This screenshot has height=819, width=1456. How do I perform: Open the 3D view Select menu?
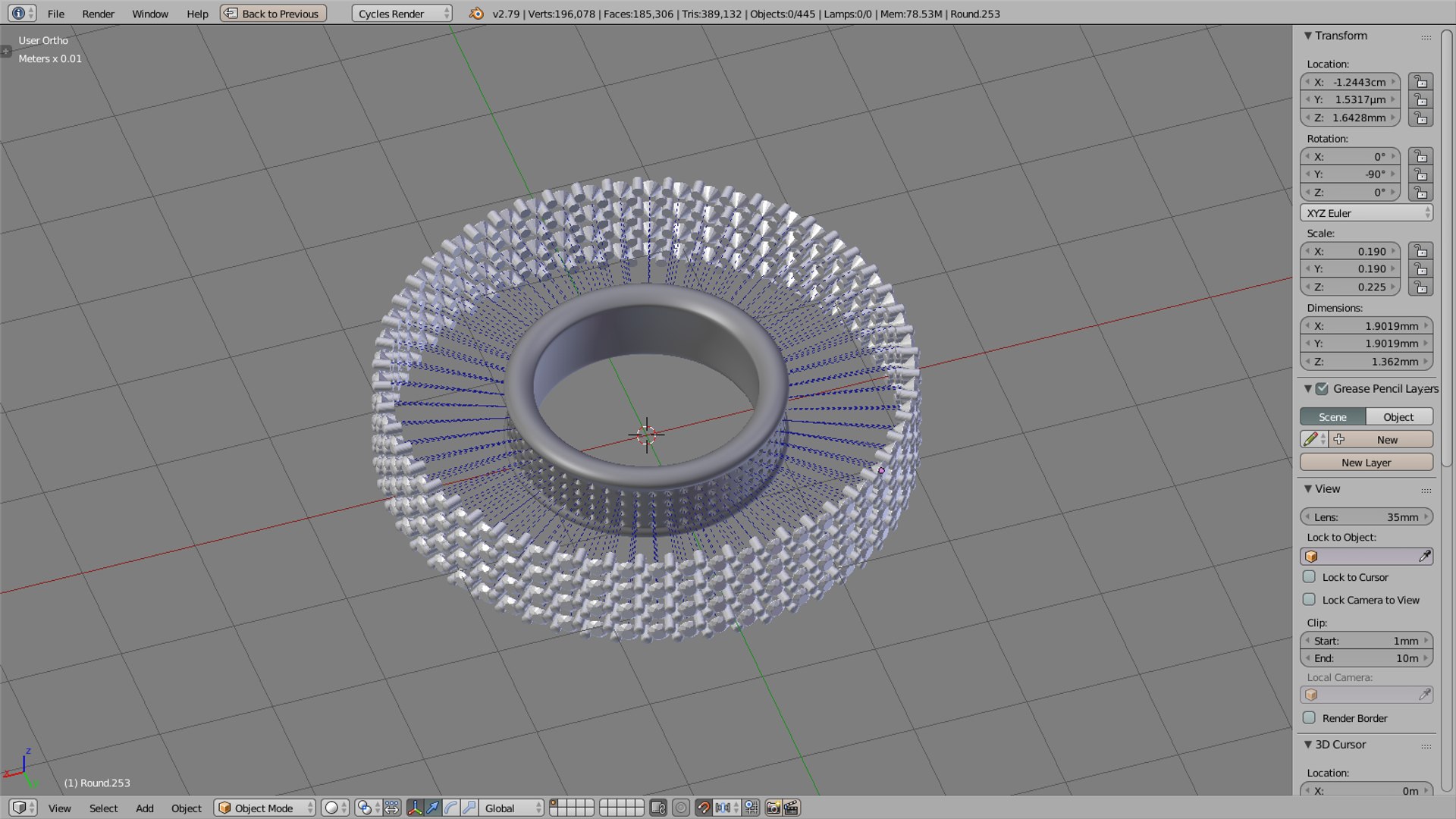103,808
